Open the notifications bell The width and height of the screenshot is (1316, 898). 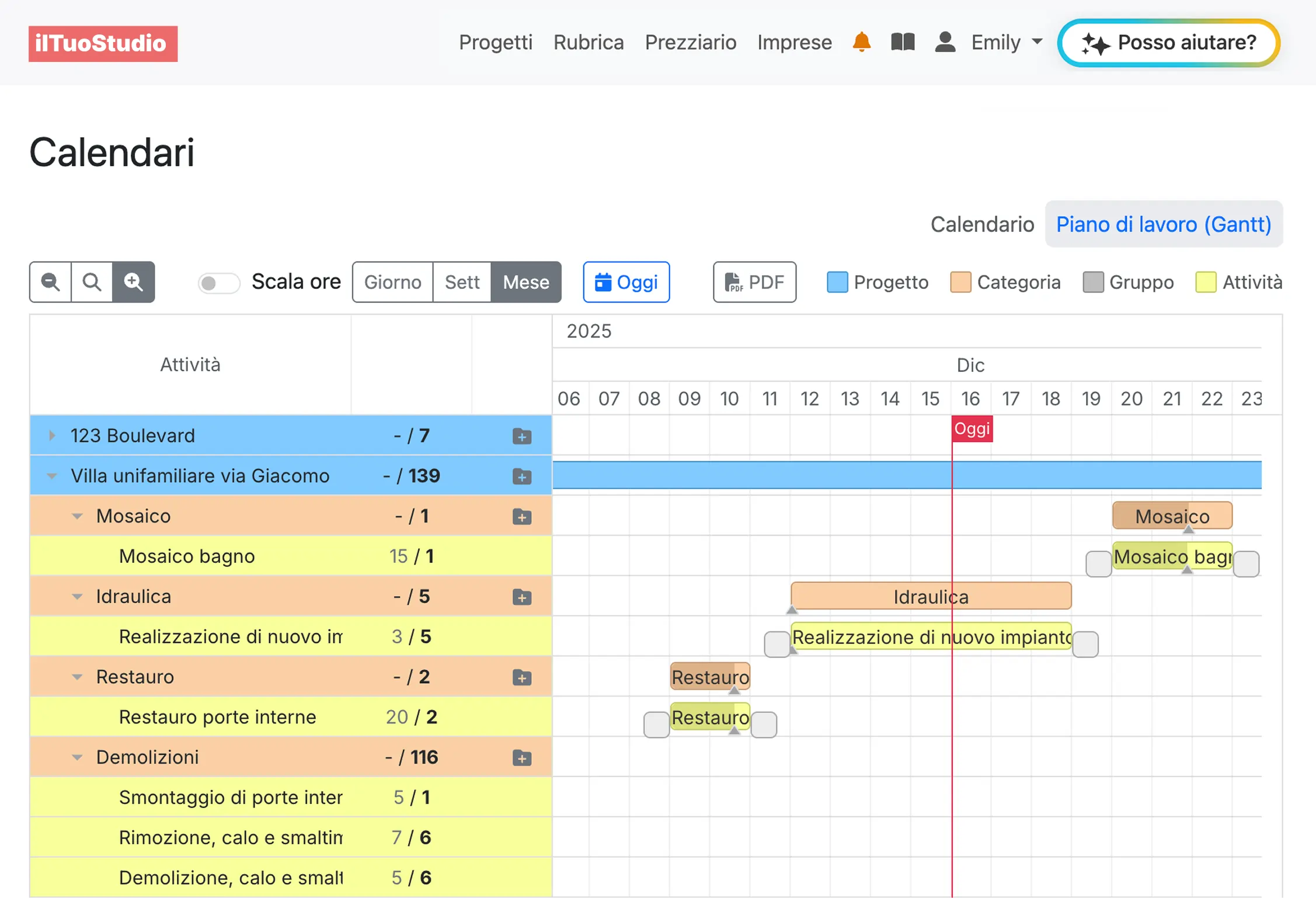pyautogui.click(x=861, y=41)
